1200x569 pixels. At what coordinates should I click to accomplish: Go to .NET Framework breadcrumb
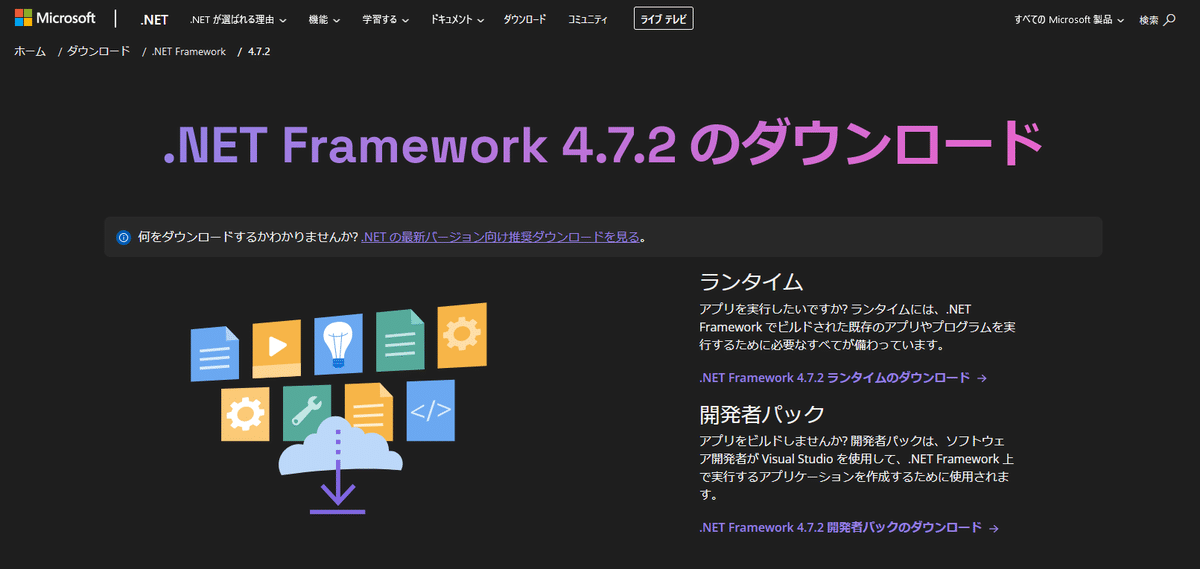[x=189, y=51]
